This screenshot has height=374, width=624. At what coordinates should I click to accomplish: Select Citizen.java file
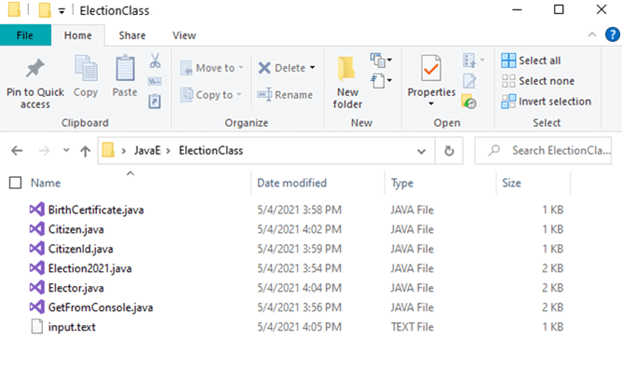(76, 229)
